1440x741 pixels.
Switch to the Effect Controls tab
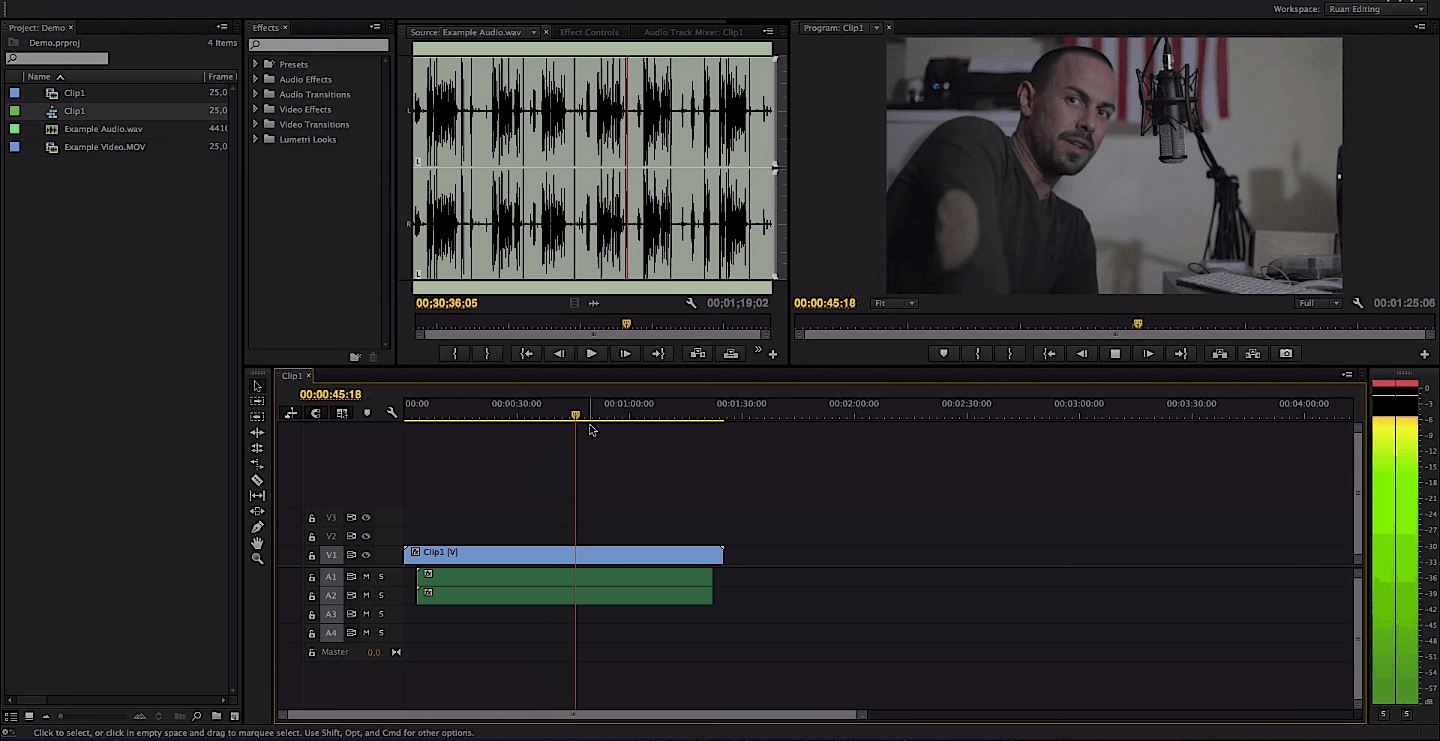click(x=589, y=32)
